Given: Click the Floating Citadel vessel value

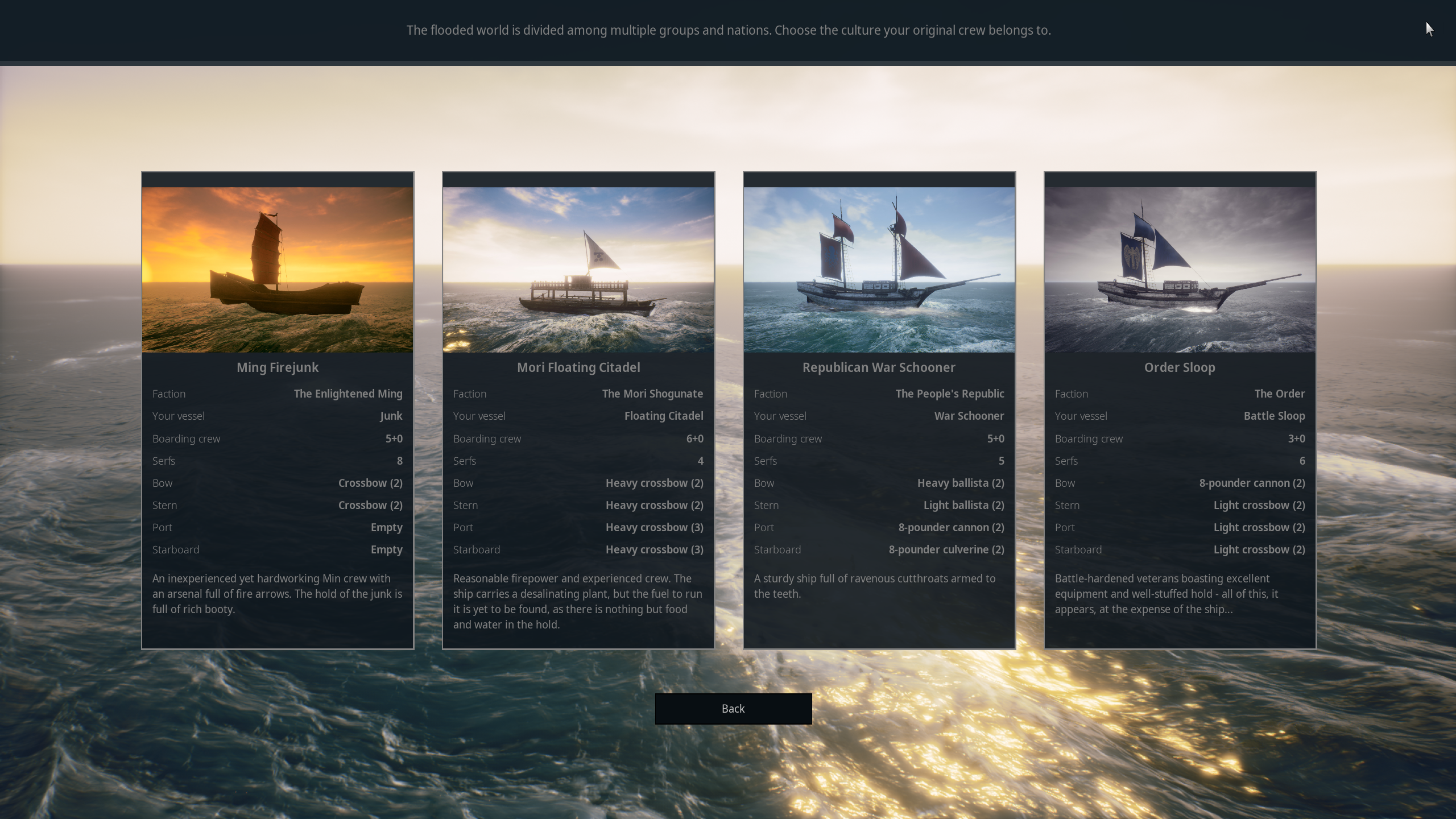Looking at the screenshot, I should pyautogui.click(x=664, y=416).
